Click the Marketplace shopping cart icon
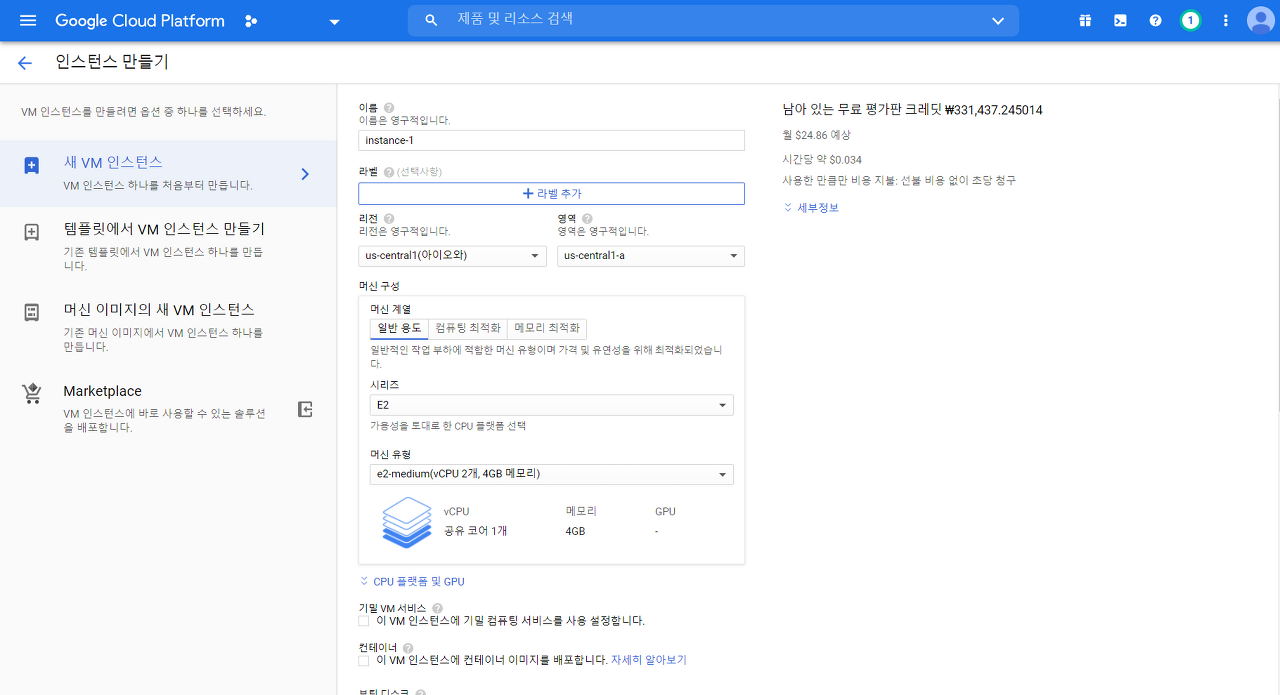This screenshot has height=695, width=1280. point(31,393)
